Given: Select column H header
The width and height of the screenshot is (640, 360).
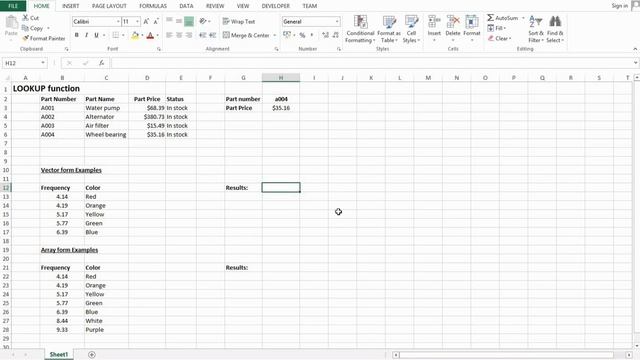Looking at the screenshot, I should pyautogui.click(x=281, y=78).
